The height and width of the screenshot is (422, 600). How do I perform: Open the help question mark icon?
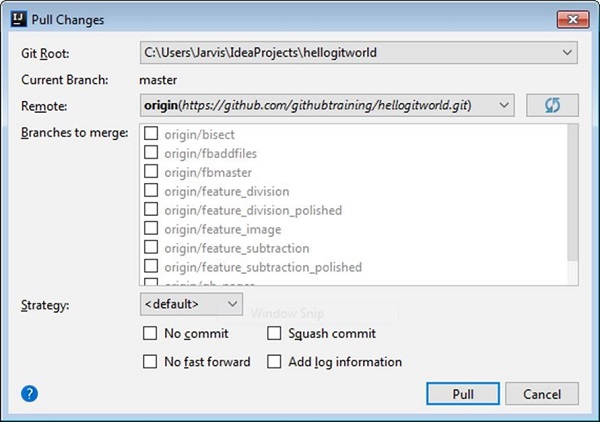click(x=29, y=393)
